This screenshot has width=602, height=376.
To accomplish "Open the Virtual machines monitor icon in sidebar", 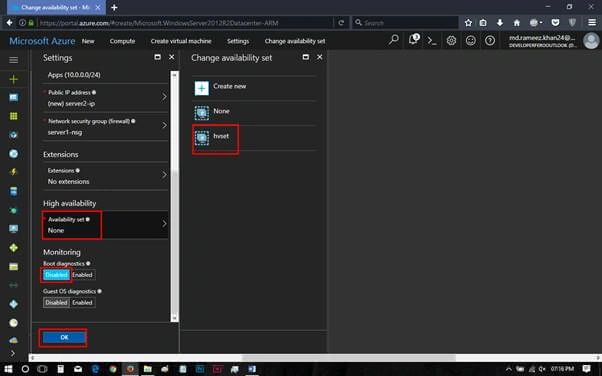I will 13,229.
